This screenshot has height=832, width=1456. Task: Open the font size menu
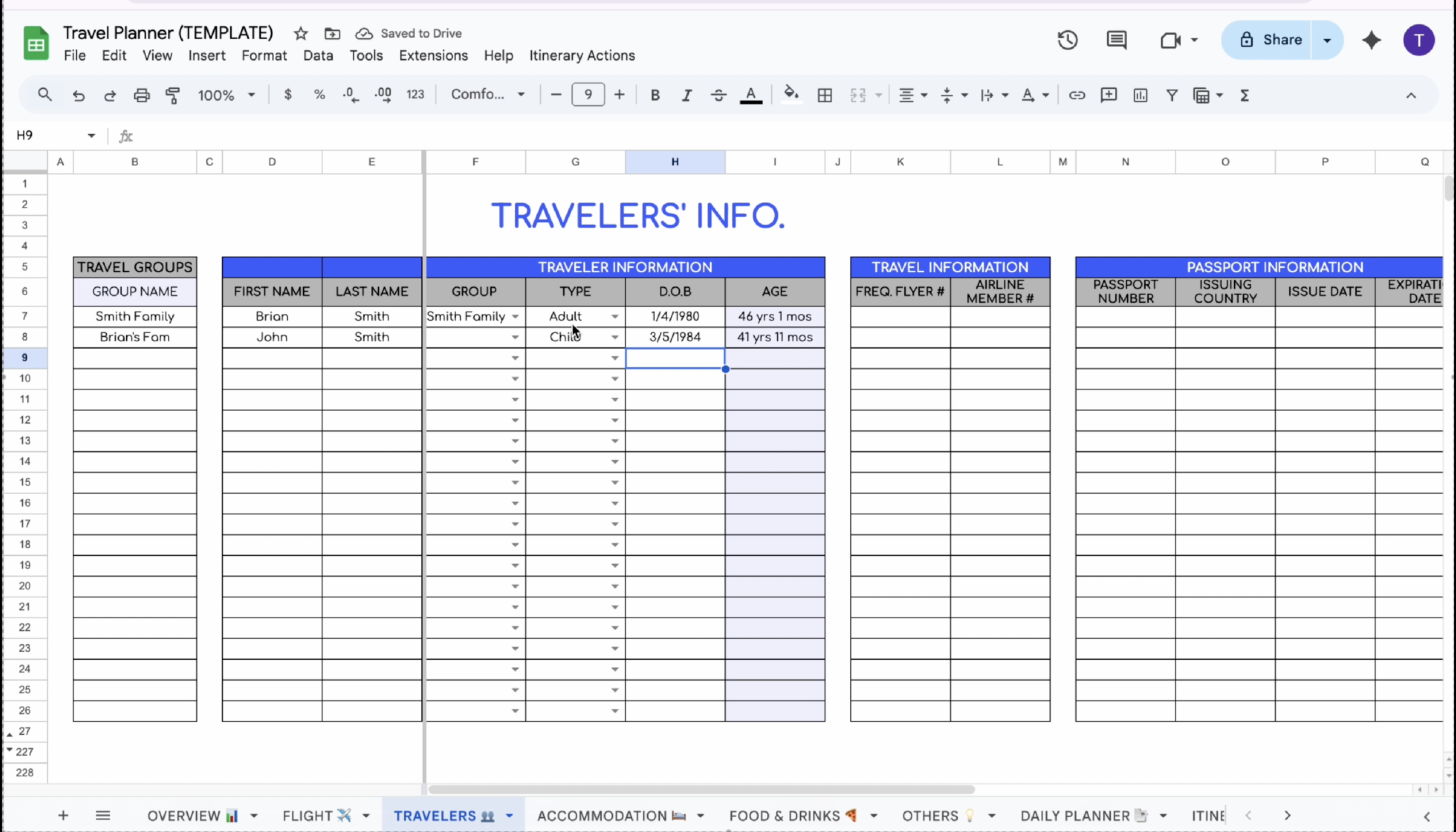(588, 94)
